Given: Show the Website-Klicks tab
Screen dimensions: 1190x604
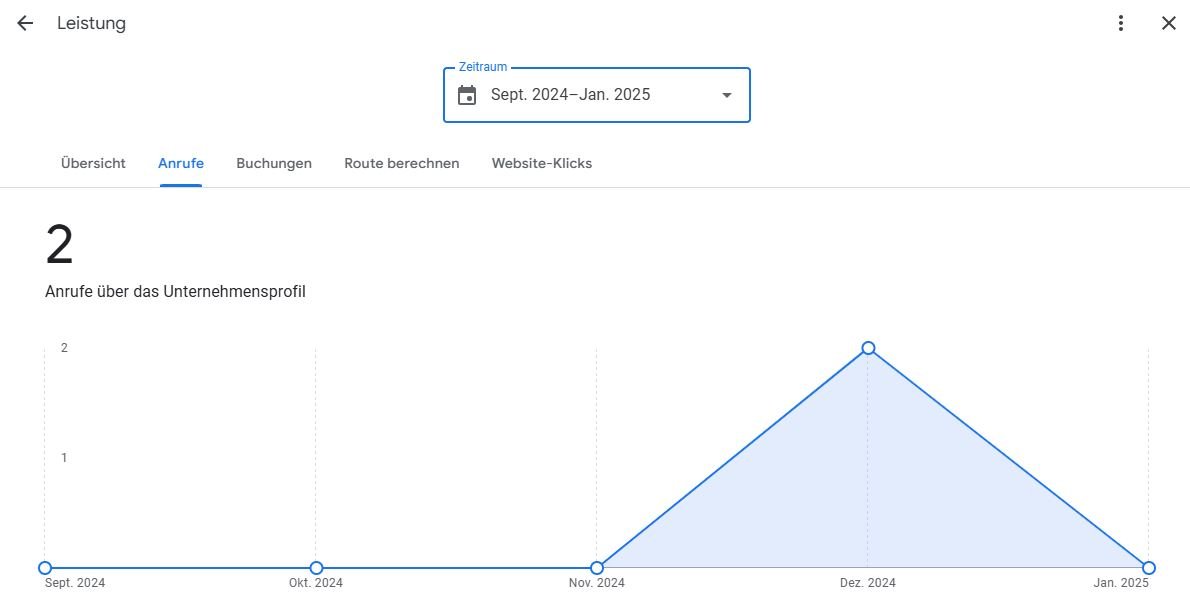Looking at the screenshot, I should pyautogui.click(x=541, y=163).
